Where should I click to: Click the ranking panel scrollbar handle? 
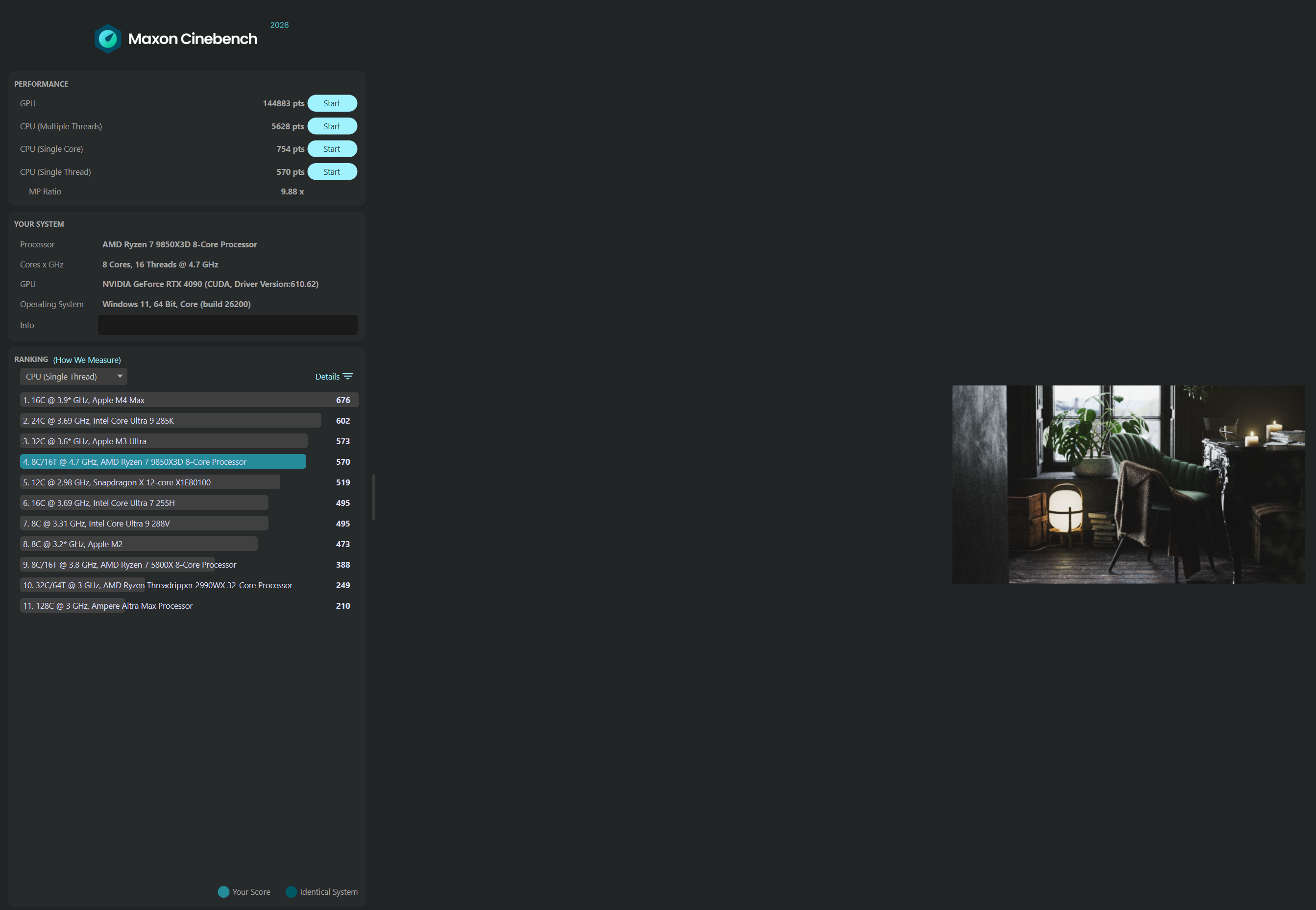(x=374, y=497)
